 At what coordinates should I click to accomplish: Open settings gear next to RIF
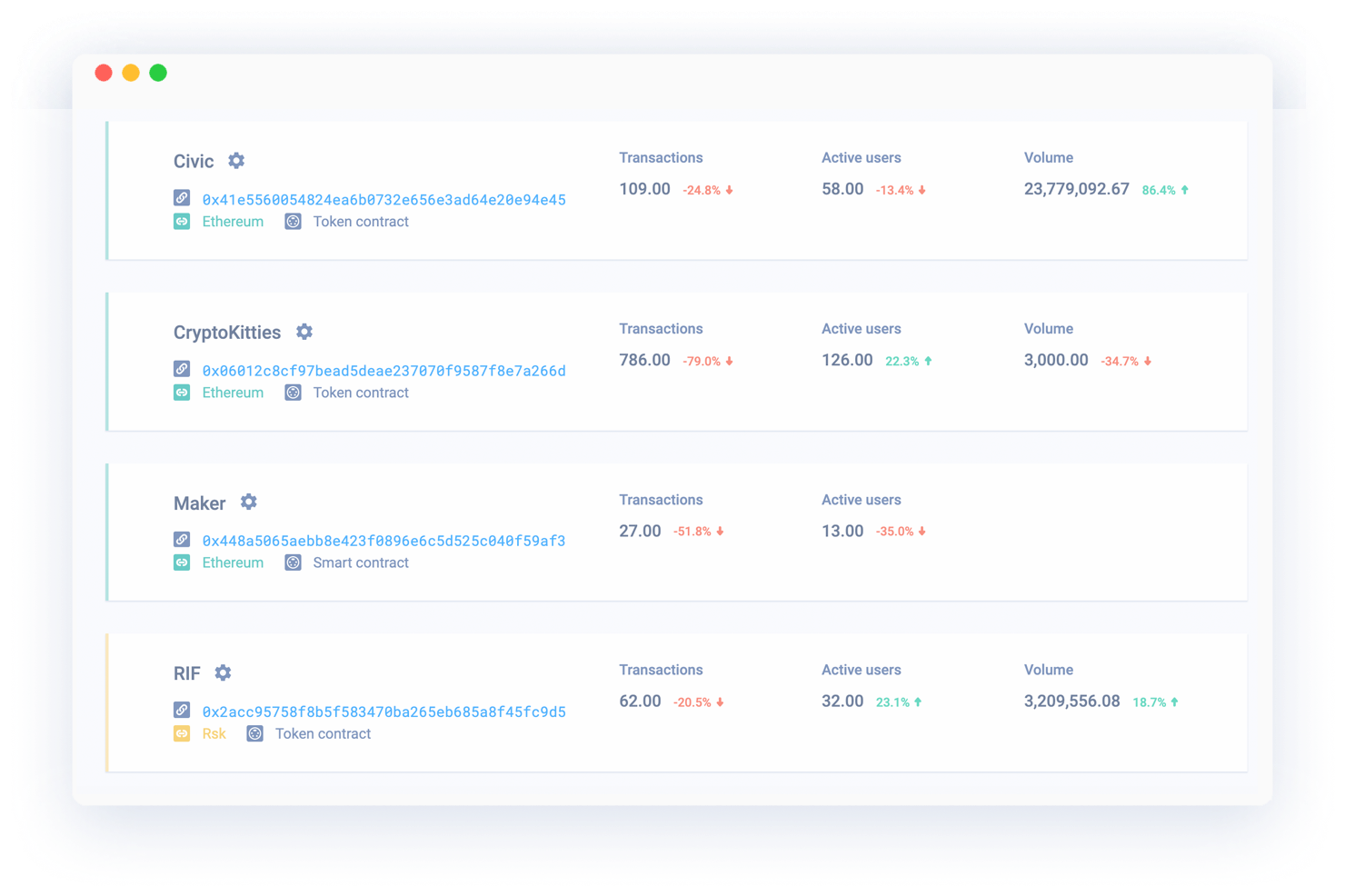tap(223, 672)
